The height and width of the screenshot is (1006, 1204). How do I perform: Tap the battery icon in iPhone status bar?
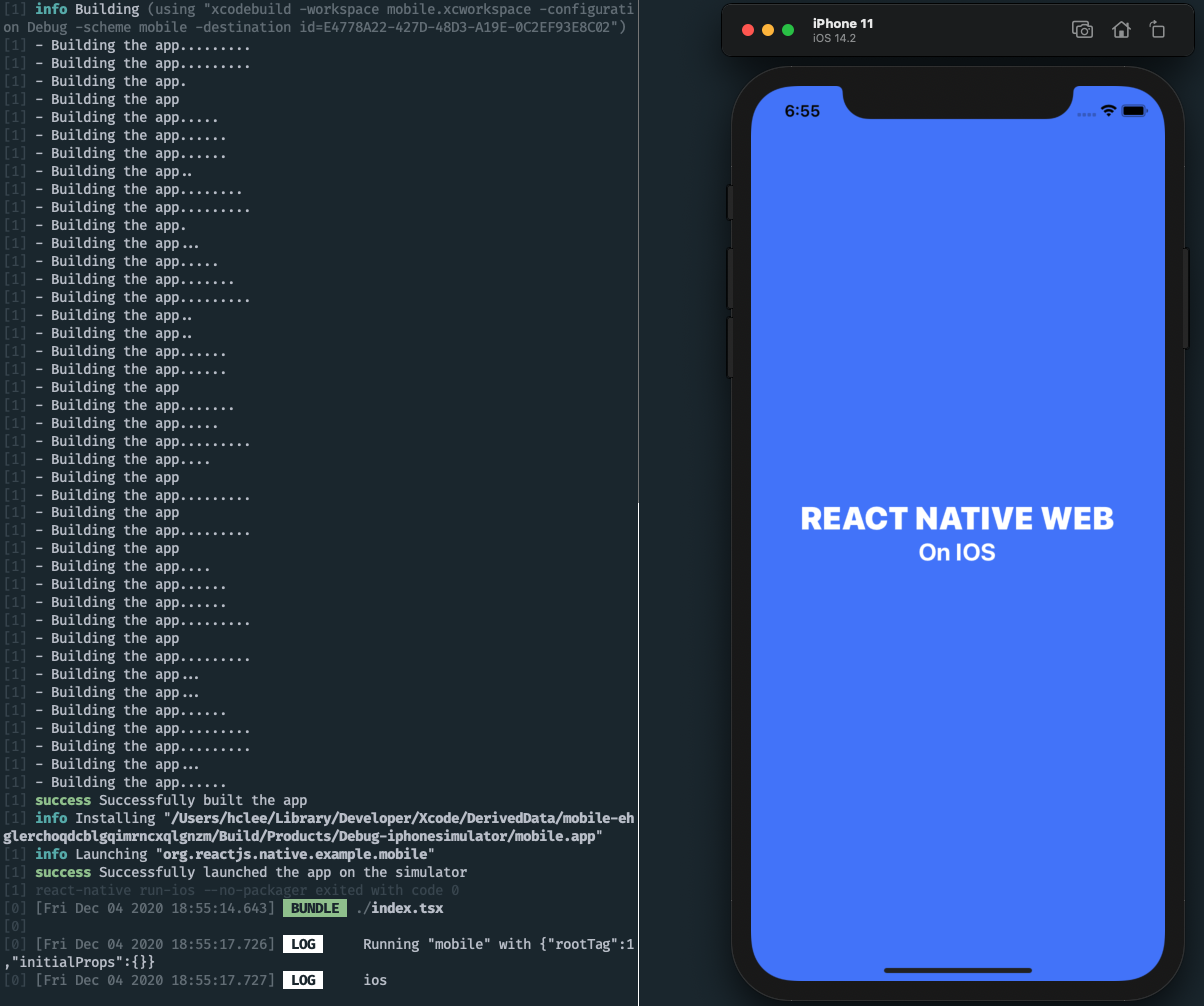(1134, 111)
